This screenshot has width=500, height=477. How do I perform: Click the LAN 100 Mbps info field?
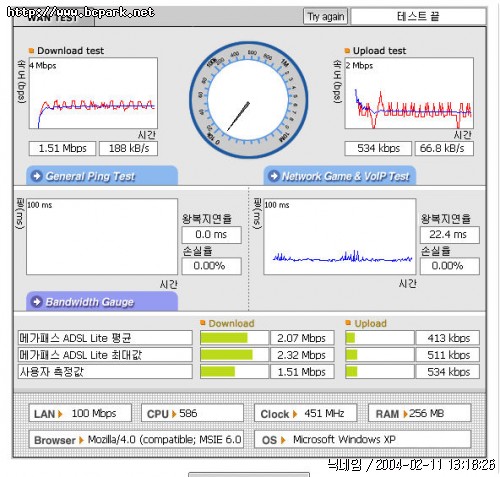80,413
